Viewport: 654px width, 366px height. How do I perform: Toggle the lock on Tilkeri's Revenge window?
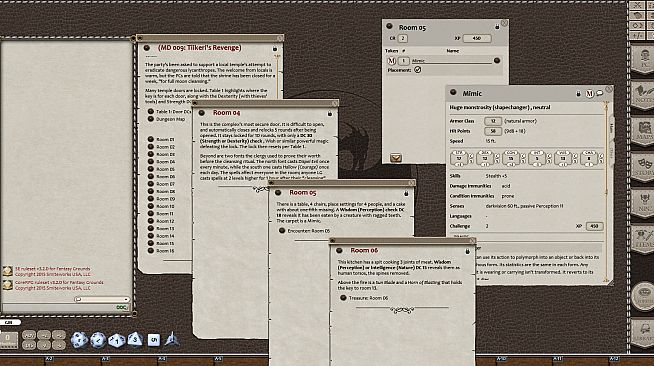274,48
